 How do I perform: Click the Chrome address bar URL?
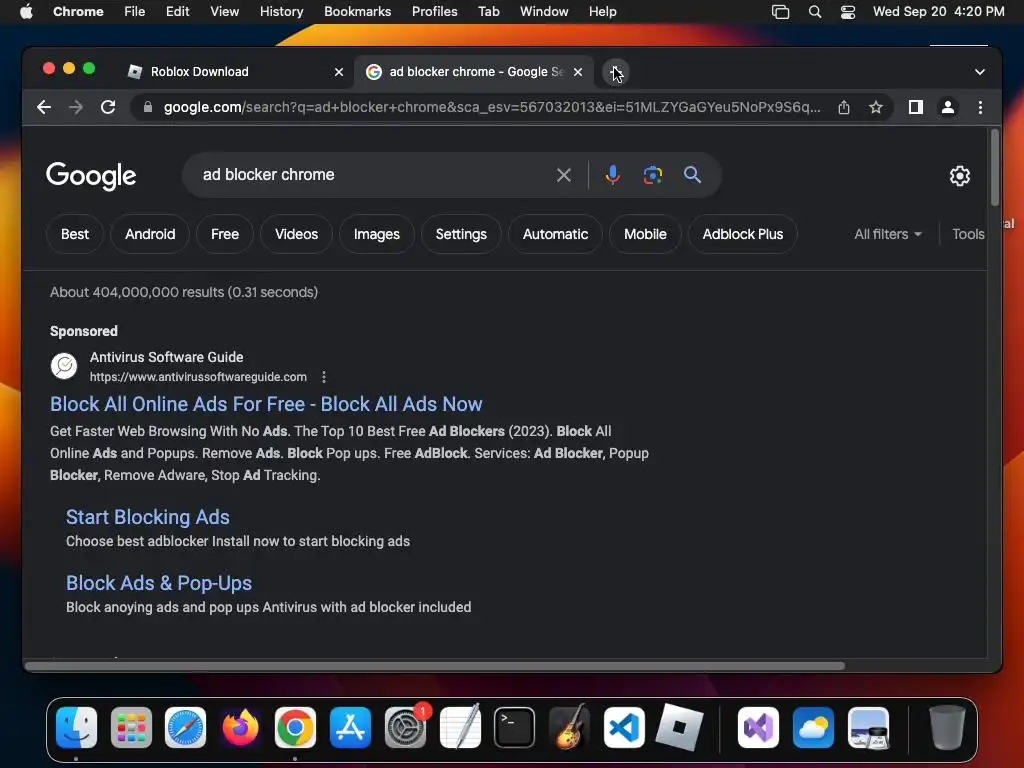pos(492,107)
